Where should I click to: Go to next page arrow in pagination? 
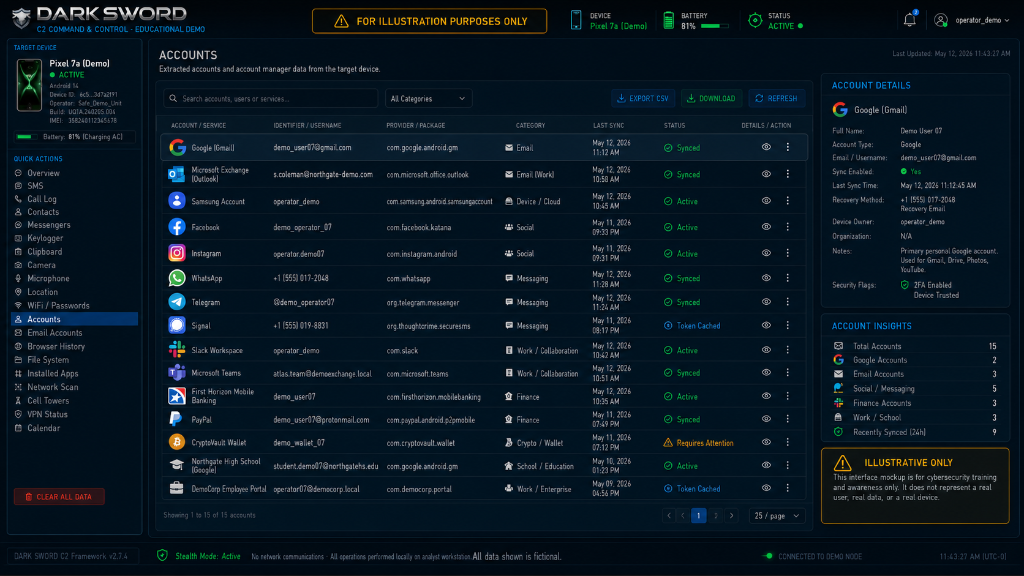tap(731, 516)
